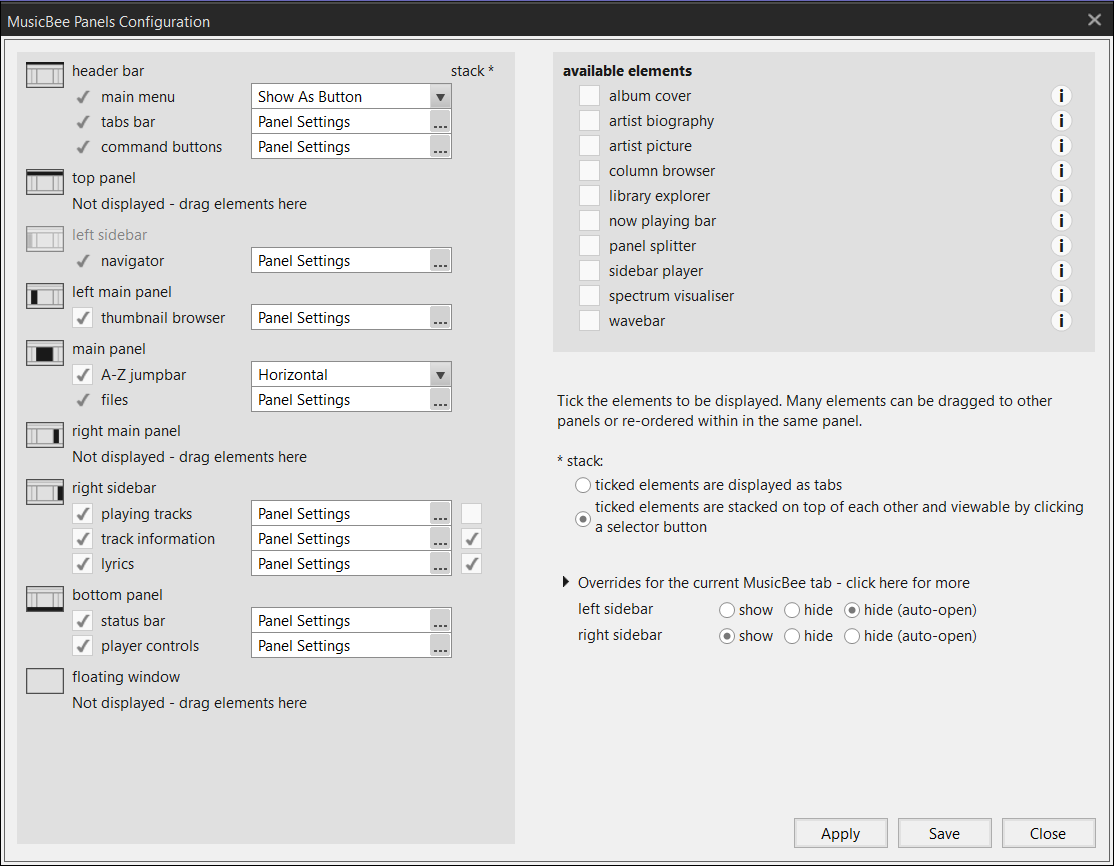Click the library explorer element label
This screenshot has width=1114, height=866.
coord(659,196)
